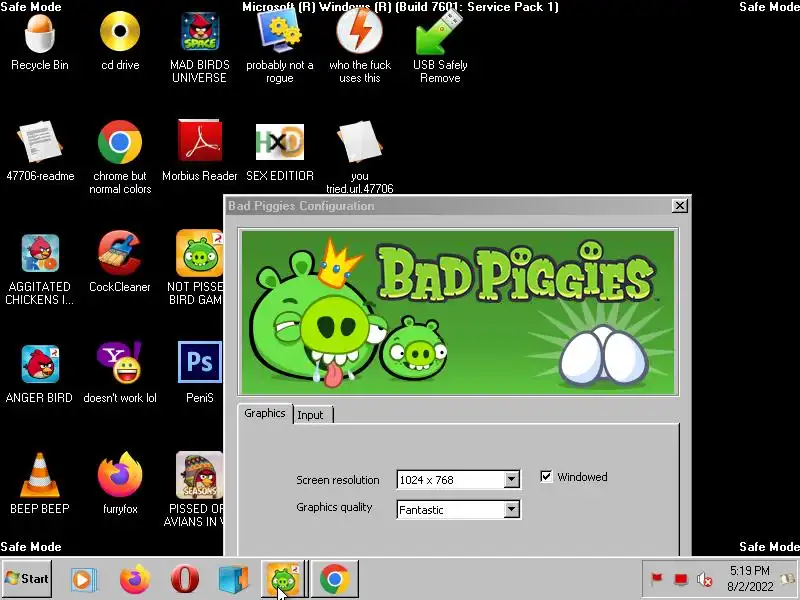The image size is (800, 600).
Task: Open the Start menu
Action: [27, 579]
